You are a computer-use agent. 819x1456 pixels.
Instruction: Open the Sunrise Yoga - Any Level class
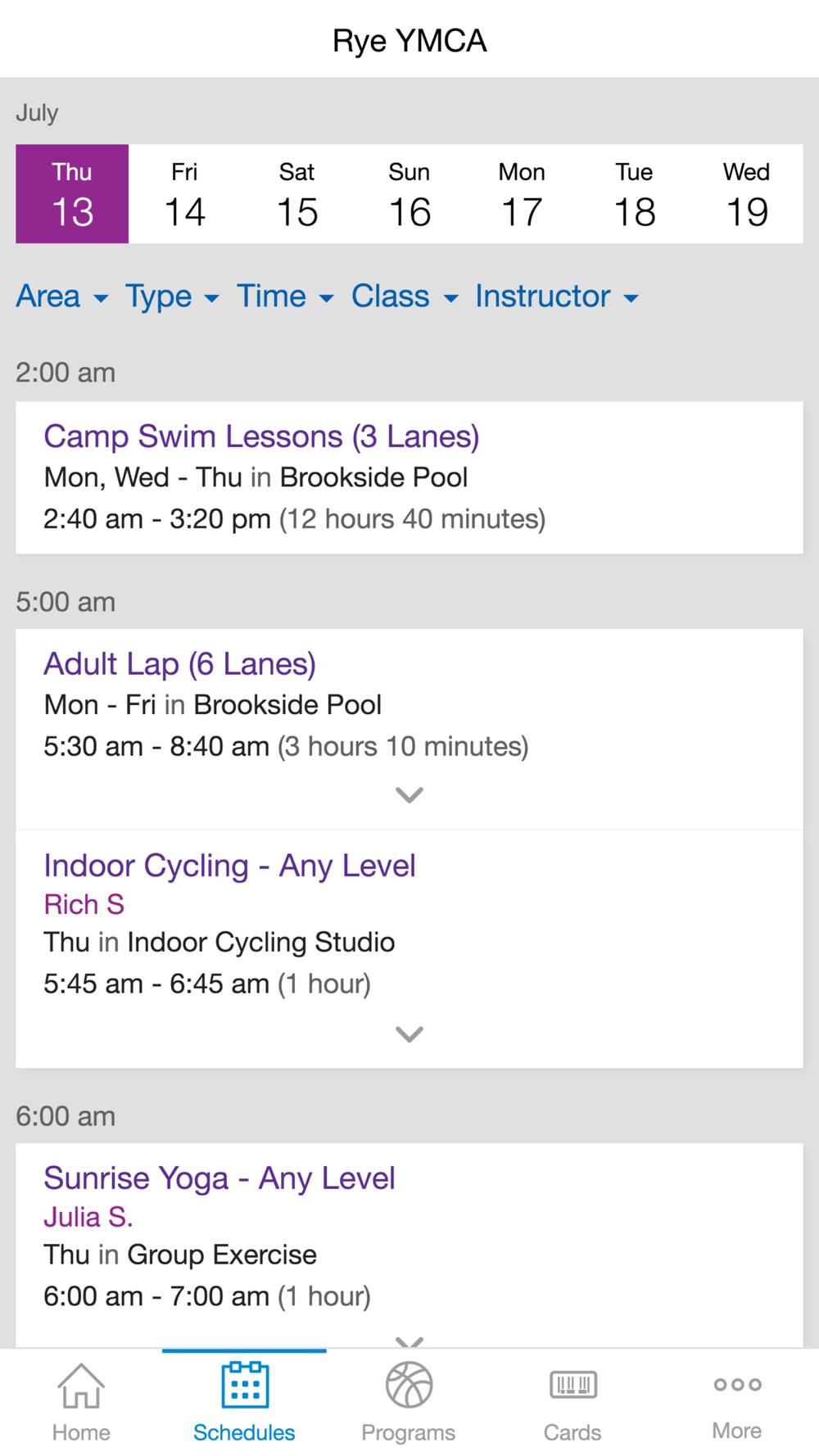(219, 1178)
